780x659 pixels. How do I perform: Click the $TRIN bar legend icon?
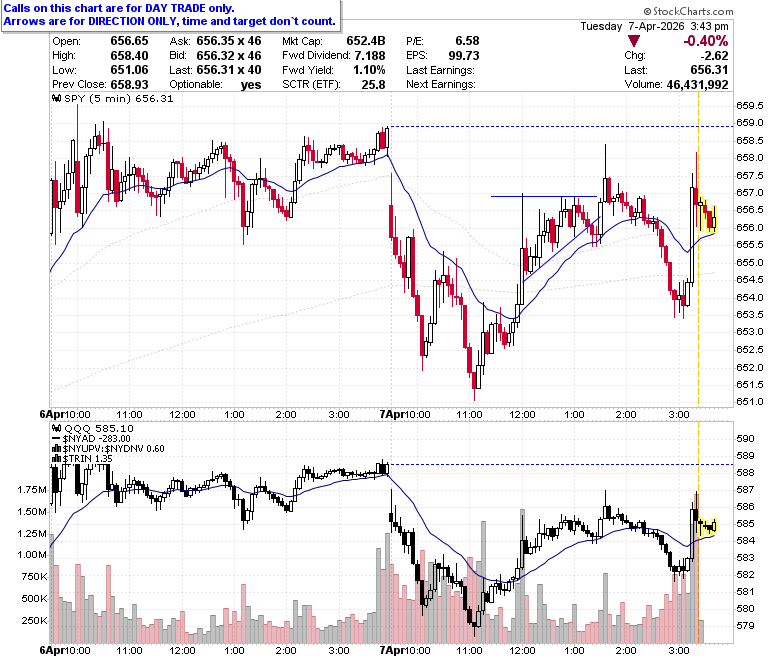tap(57, 459)
